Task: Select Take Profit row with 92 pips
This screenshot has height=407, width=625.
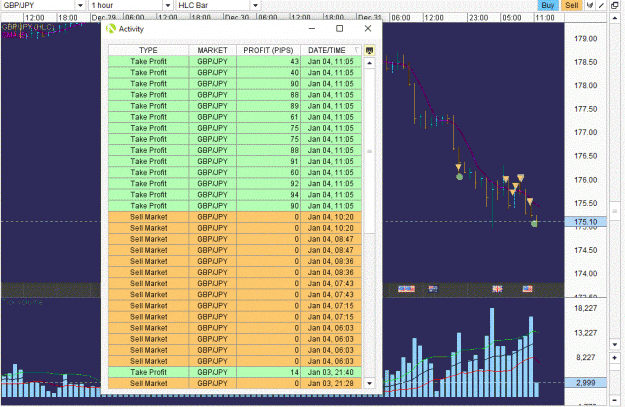Action: pyautogui.click(x=235, y=183)
